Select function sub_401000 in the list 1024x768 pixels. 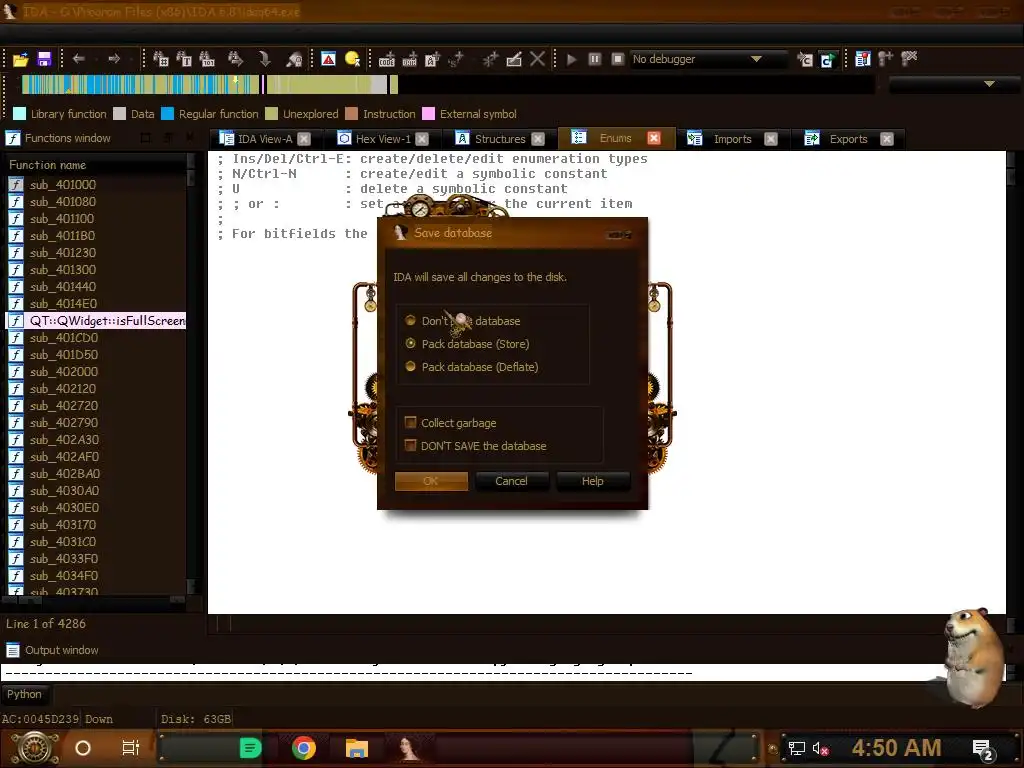[97, 185]
